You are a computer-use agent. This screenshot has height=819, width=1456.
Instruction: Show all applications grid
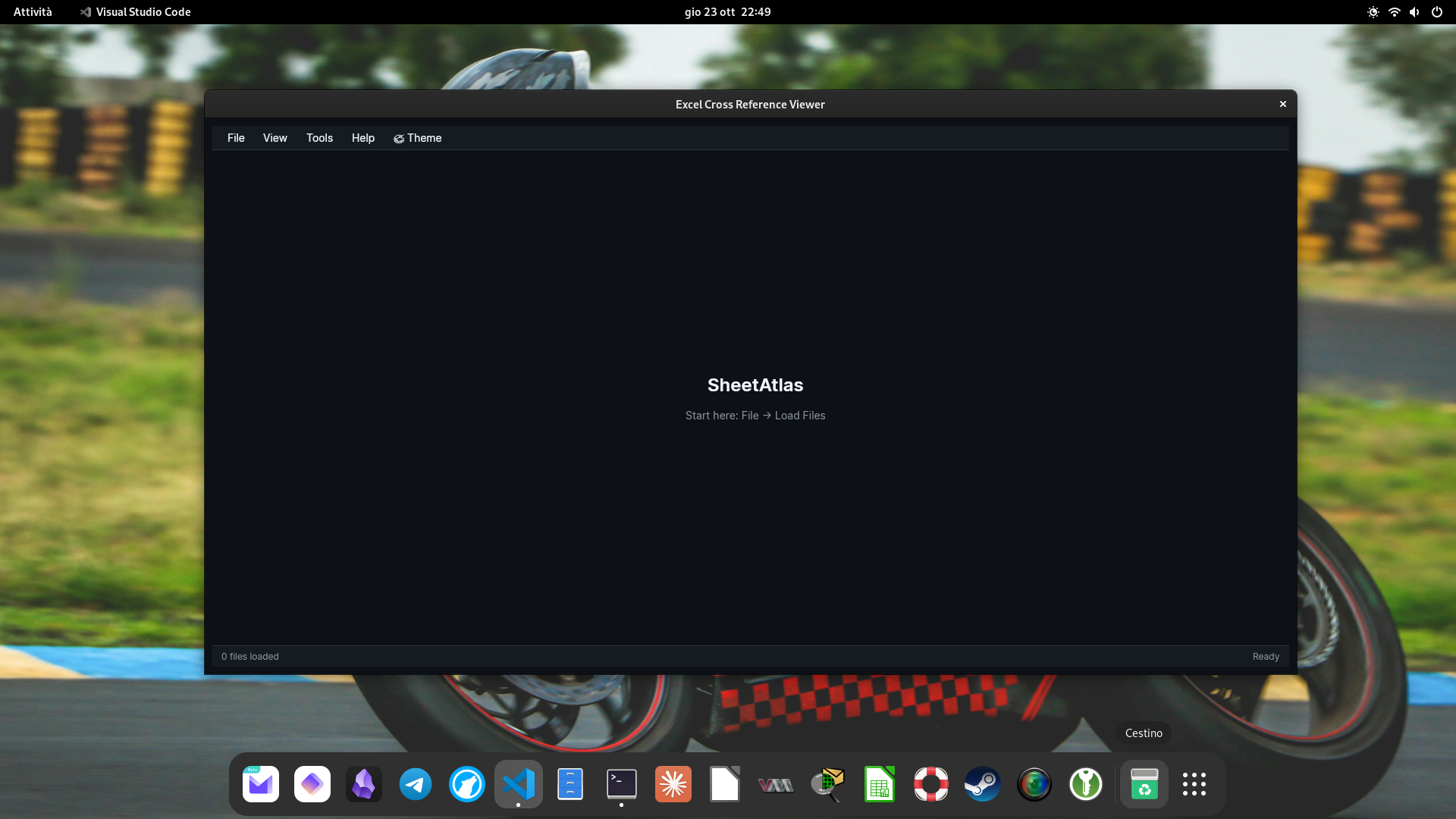[x=1194, y=784]
